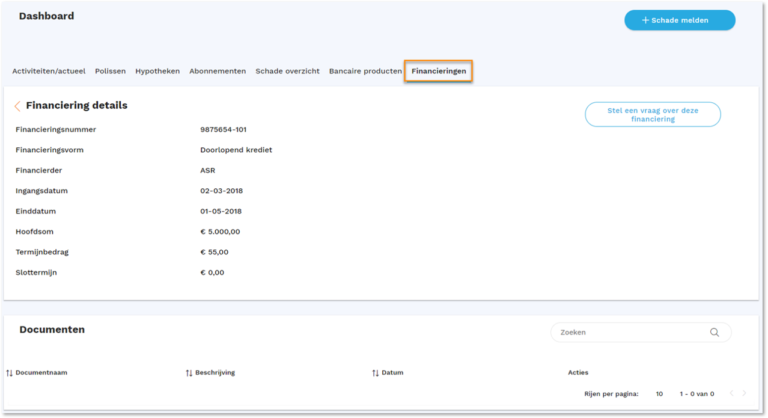Click the Ingangsdatum label
Screen dimensions: 768x418
(x=42, y=191)
